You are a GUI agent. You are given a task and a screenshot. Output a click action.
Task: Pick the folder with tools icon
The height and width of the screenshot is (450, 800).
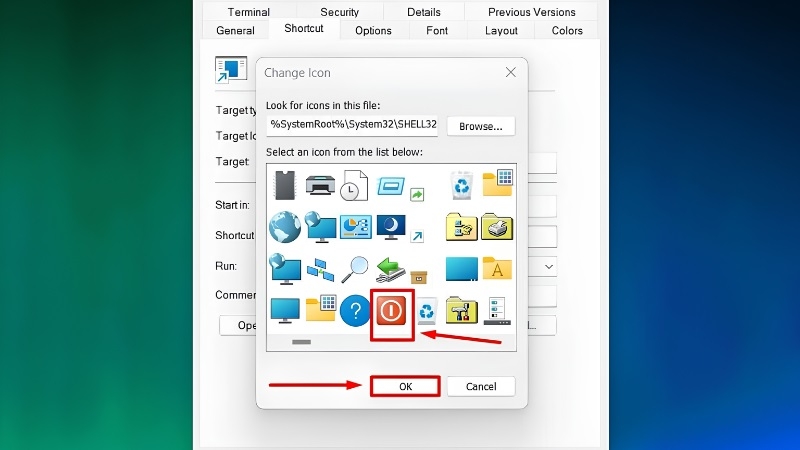(x=462, y=310)
